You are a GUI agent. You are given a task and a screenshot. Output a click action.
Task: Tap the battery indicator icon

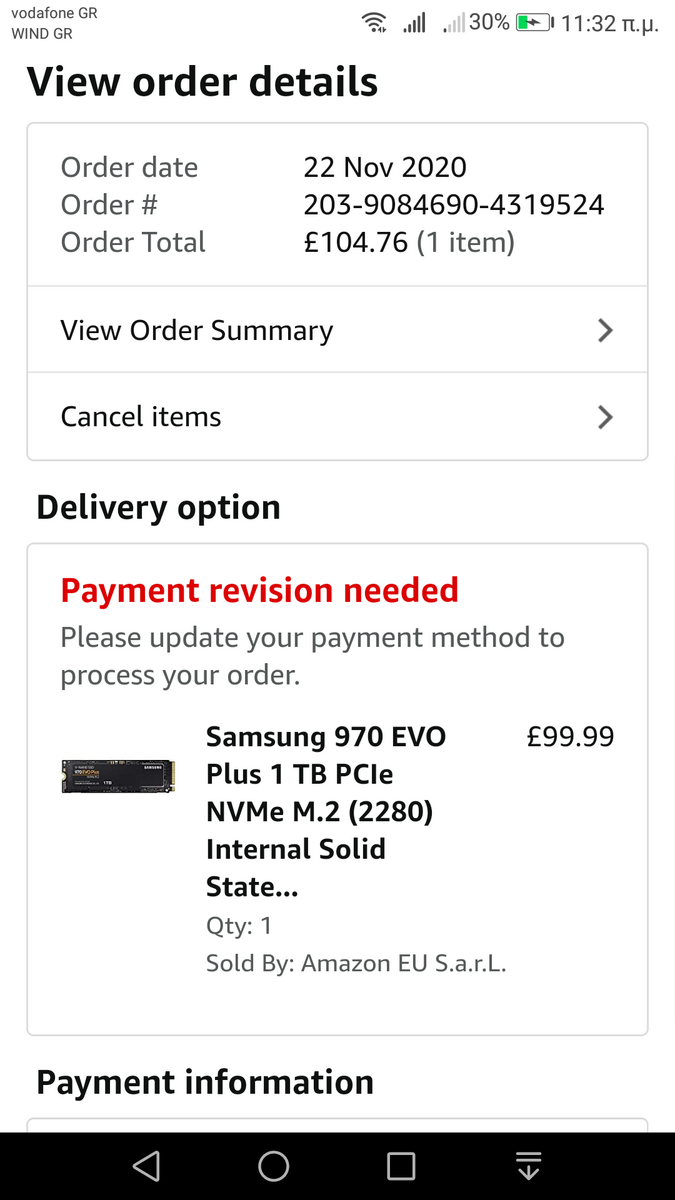[534, 23]
